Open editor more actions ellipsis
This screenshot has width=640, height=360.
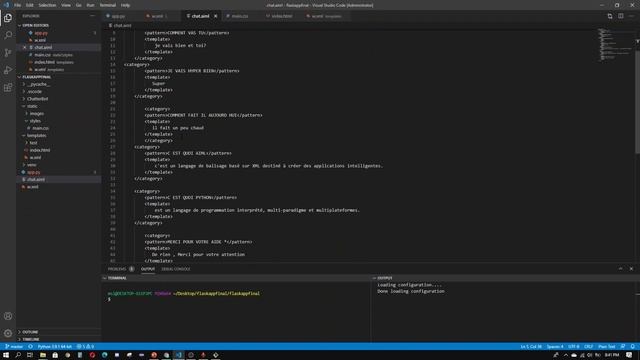tap(631, 16)
